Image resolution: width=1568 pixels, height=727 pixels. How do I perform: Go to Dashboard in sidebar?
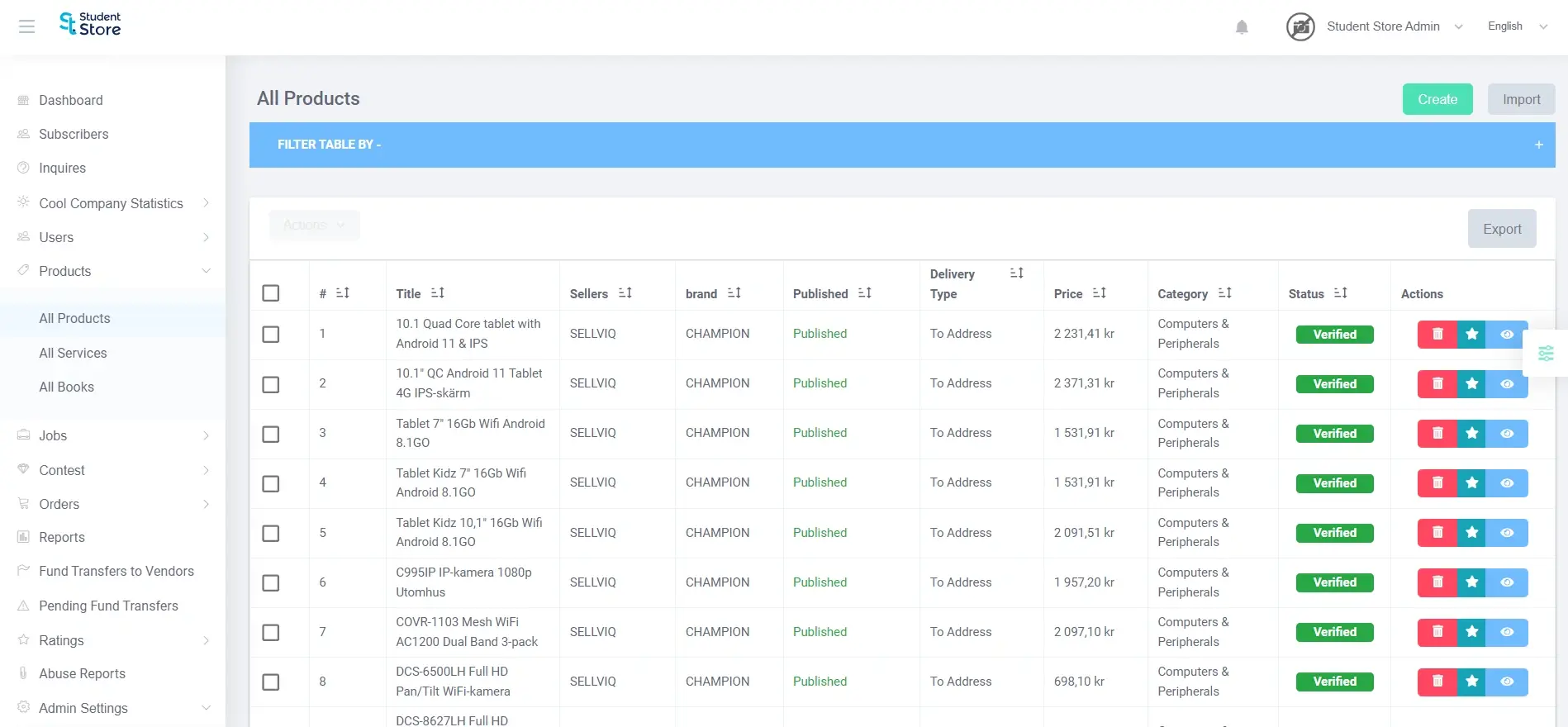tap(71, 100)
